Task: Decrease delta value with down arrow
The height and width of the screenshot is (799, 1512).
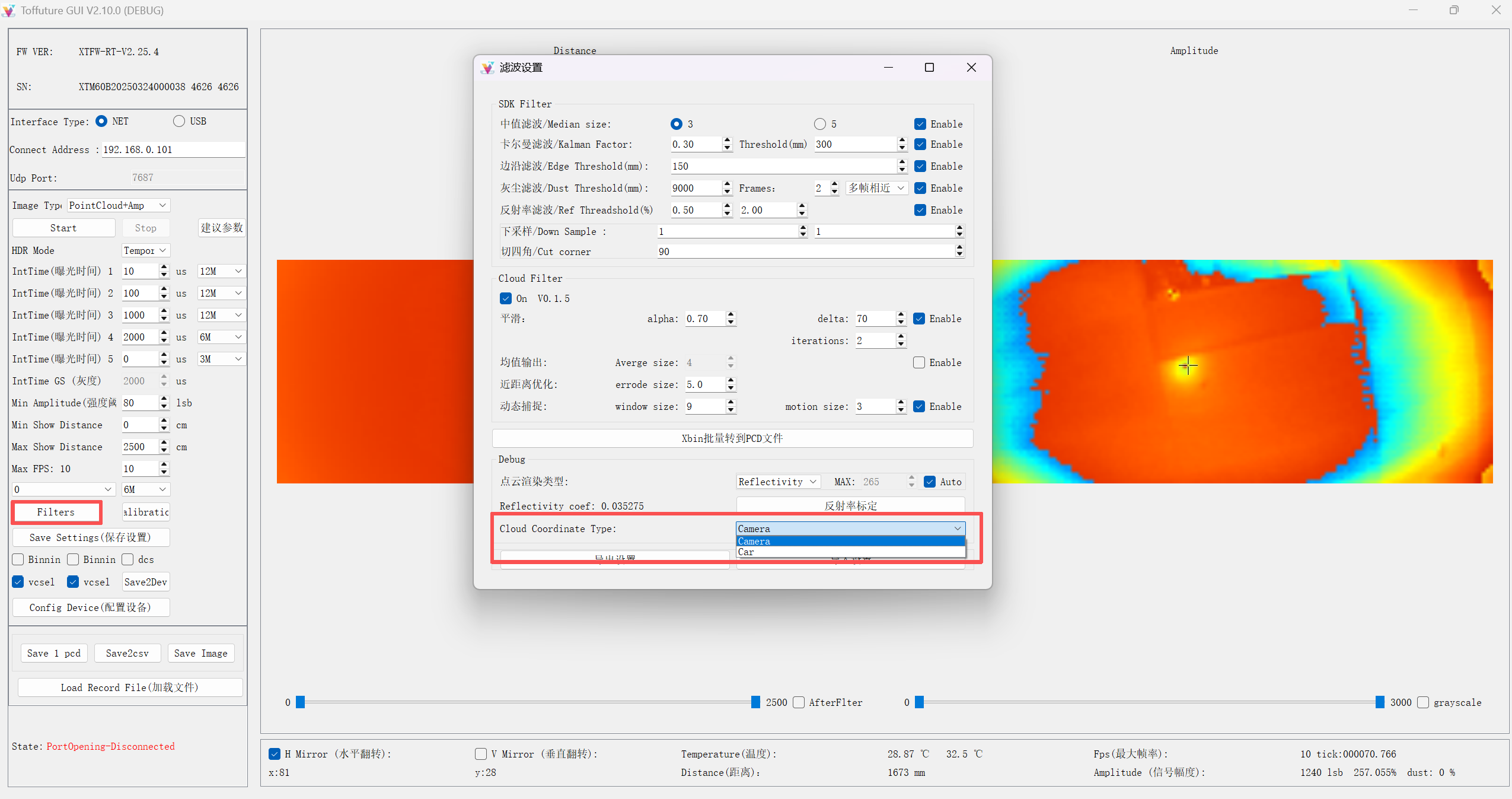Action: tap(901, 322)
